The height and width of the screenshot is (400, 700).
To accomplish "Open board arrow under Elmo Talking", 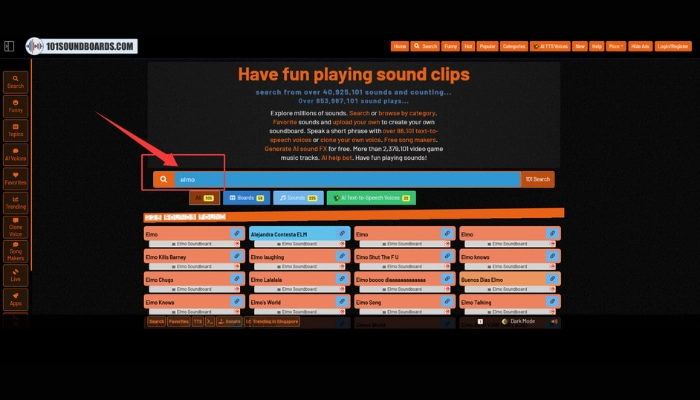I will (x=553, y=312).
